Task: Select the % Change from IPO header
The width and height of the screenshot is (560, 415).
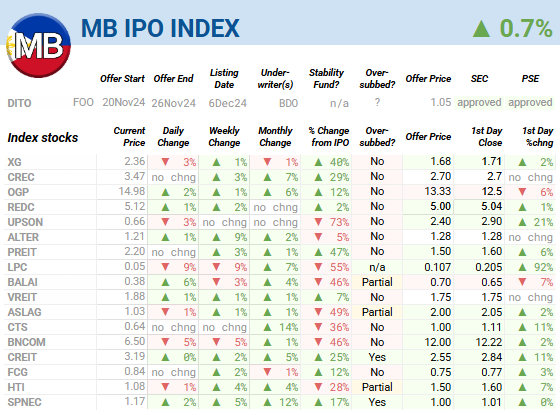Action: 330,136
